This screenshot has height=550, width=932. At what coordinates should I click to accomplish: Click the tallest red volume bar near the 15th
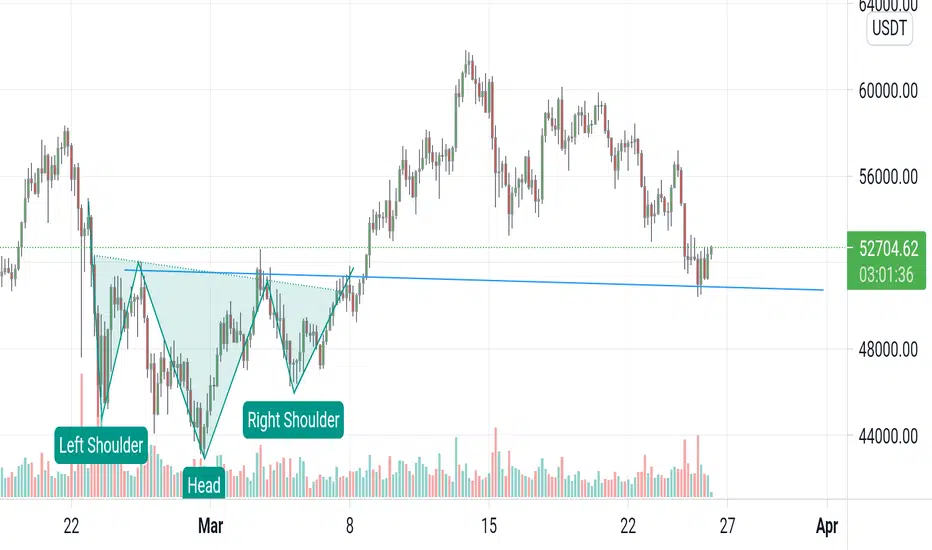coord(495,462)
